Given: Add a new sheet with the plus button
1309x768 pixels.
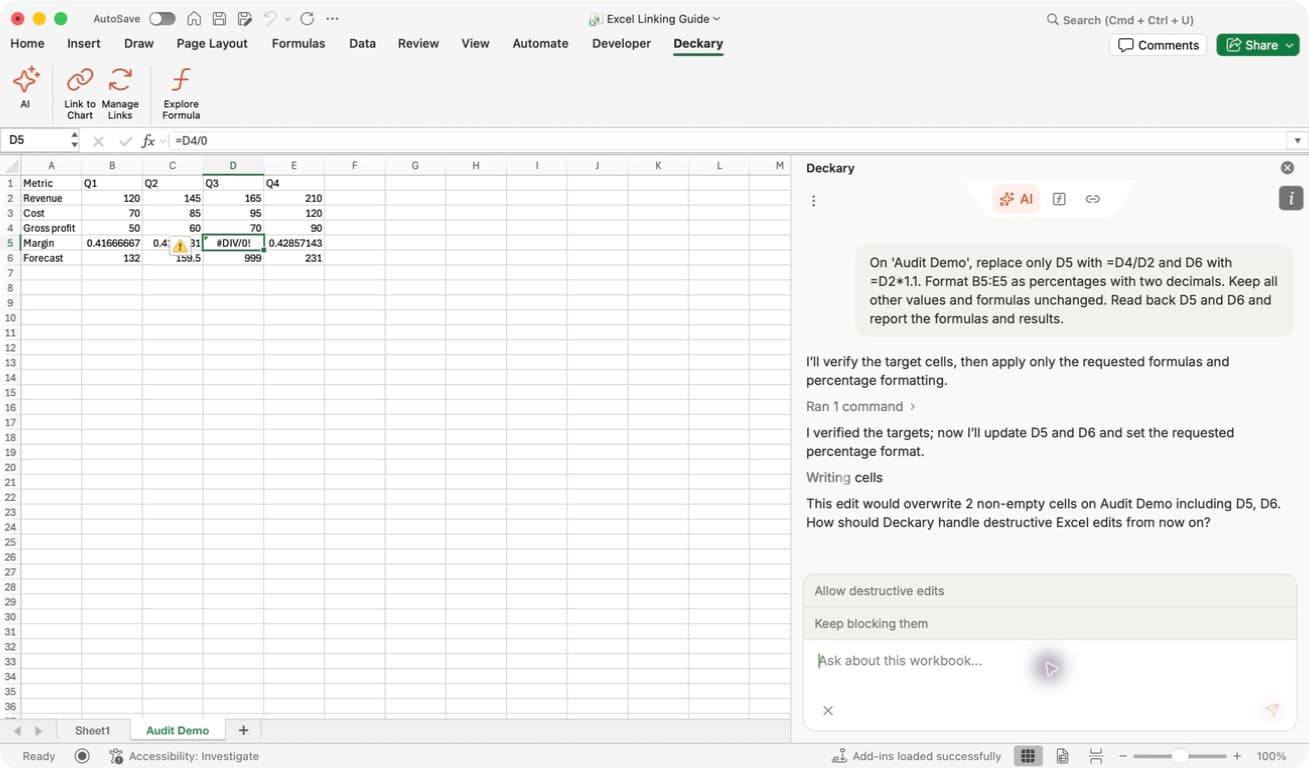Looking at the screenshot, I should 243,731.
